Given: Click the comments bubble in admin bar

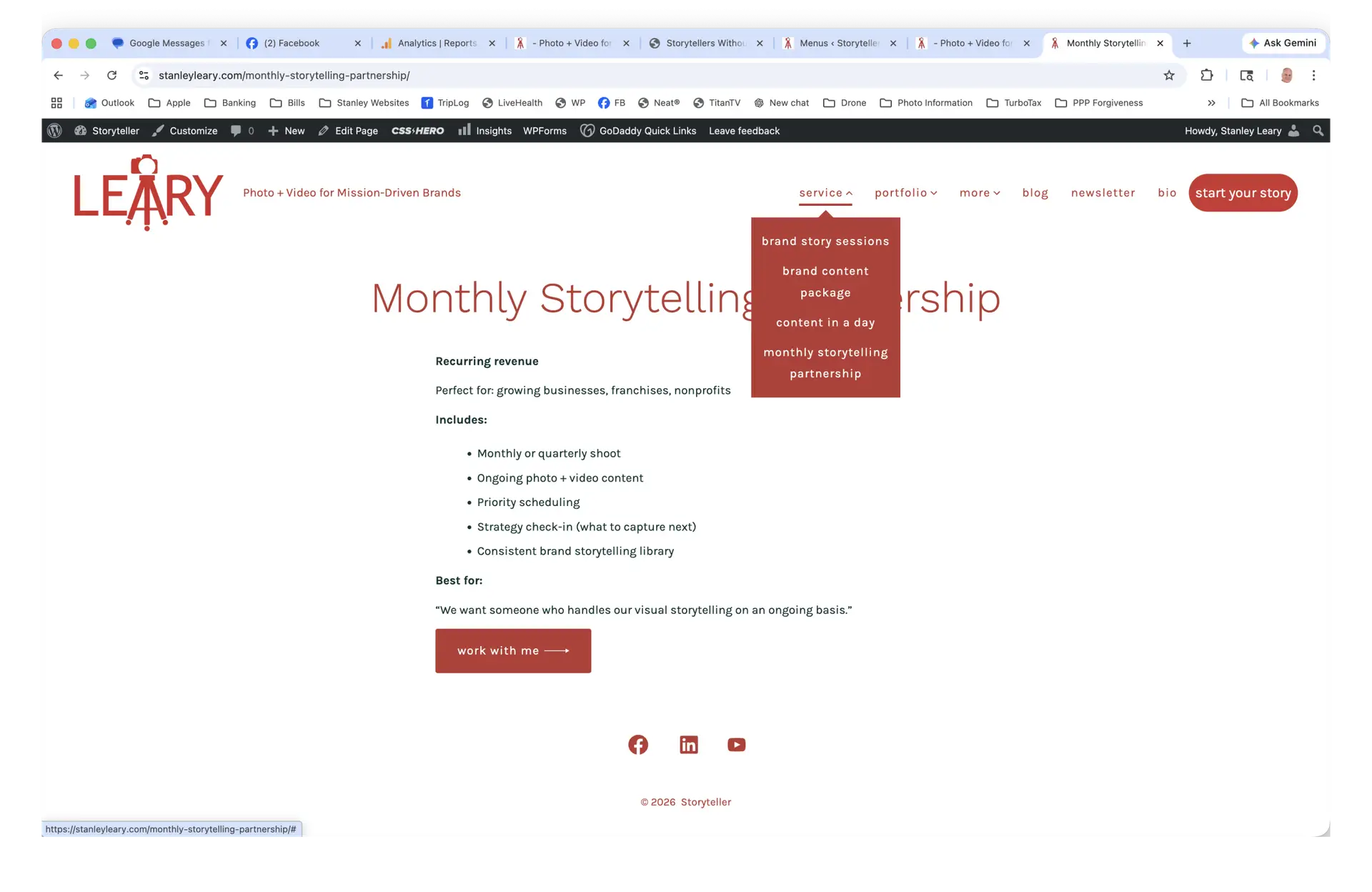Looking at the screenshot, I should point(237,131).
